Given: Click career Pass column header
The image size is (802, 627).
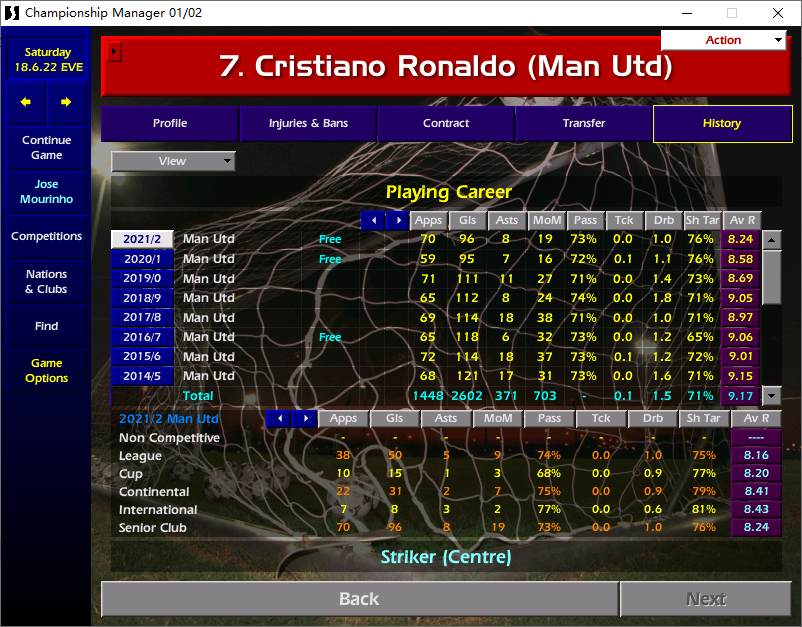Looking at the screenshot, I should [x=585, y=220].
